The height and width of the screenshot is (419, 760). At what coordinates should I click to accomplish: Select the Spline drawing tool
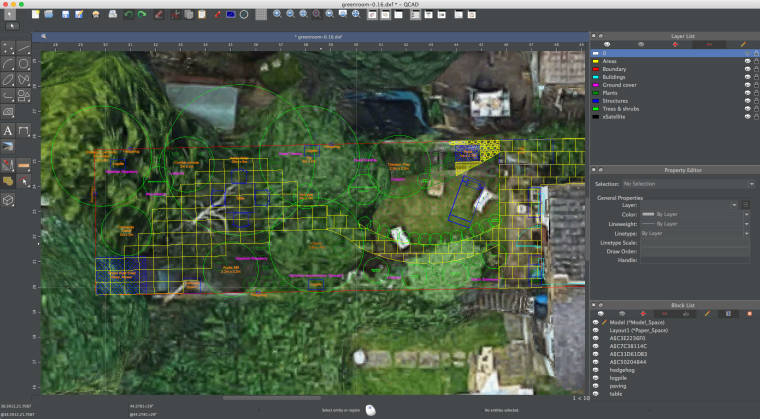click(23, 79)
